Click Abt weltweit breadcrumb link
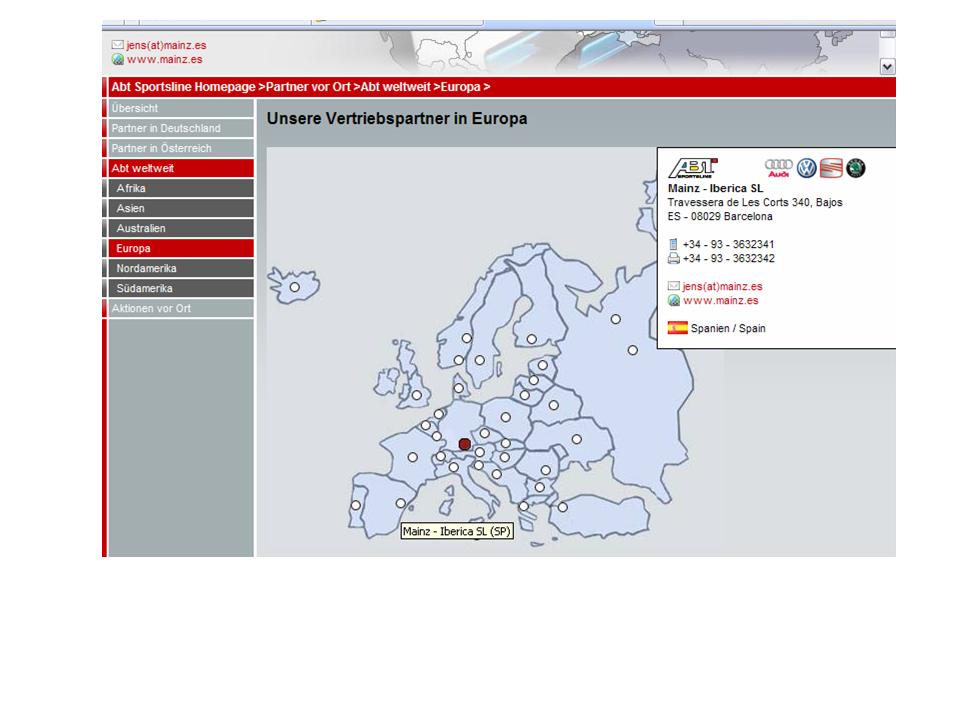 coord(396,87)
